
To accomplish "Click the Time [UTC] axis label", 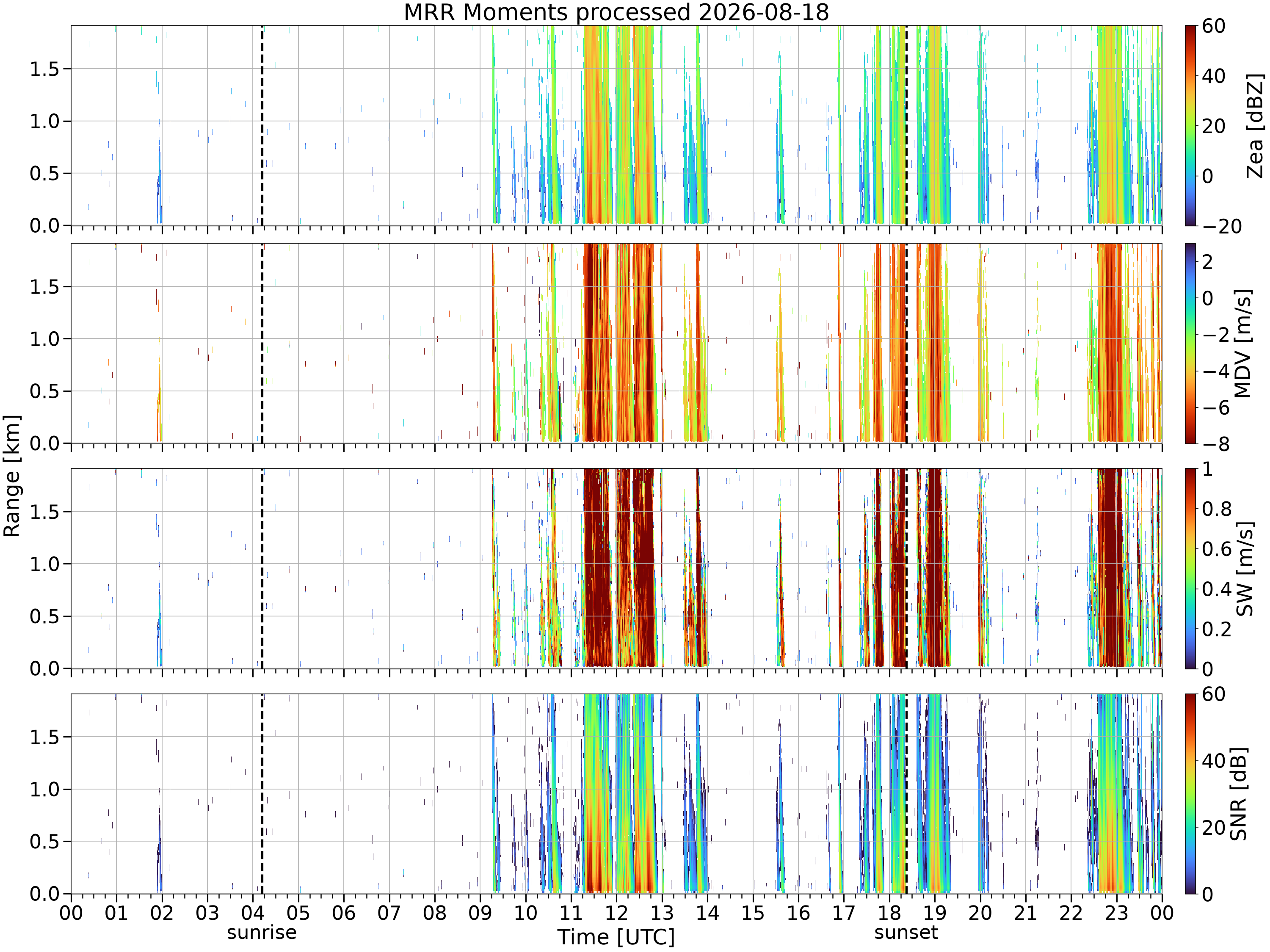I will (616, 937).
